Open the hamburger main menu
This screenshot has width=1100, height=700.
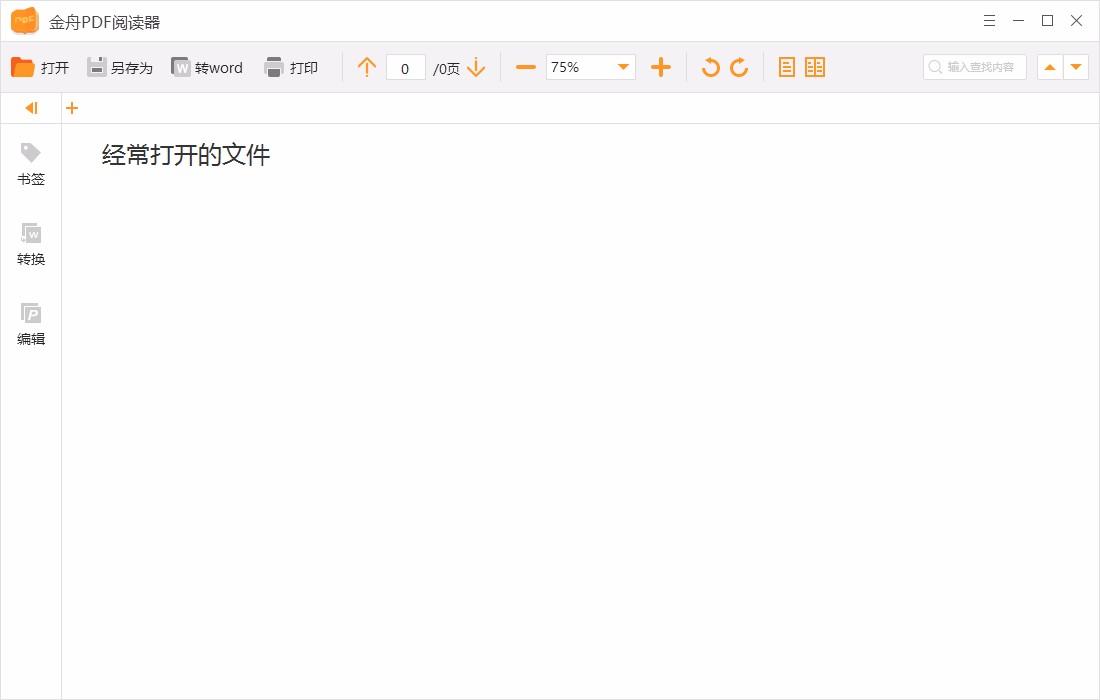coord(989,20)
